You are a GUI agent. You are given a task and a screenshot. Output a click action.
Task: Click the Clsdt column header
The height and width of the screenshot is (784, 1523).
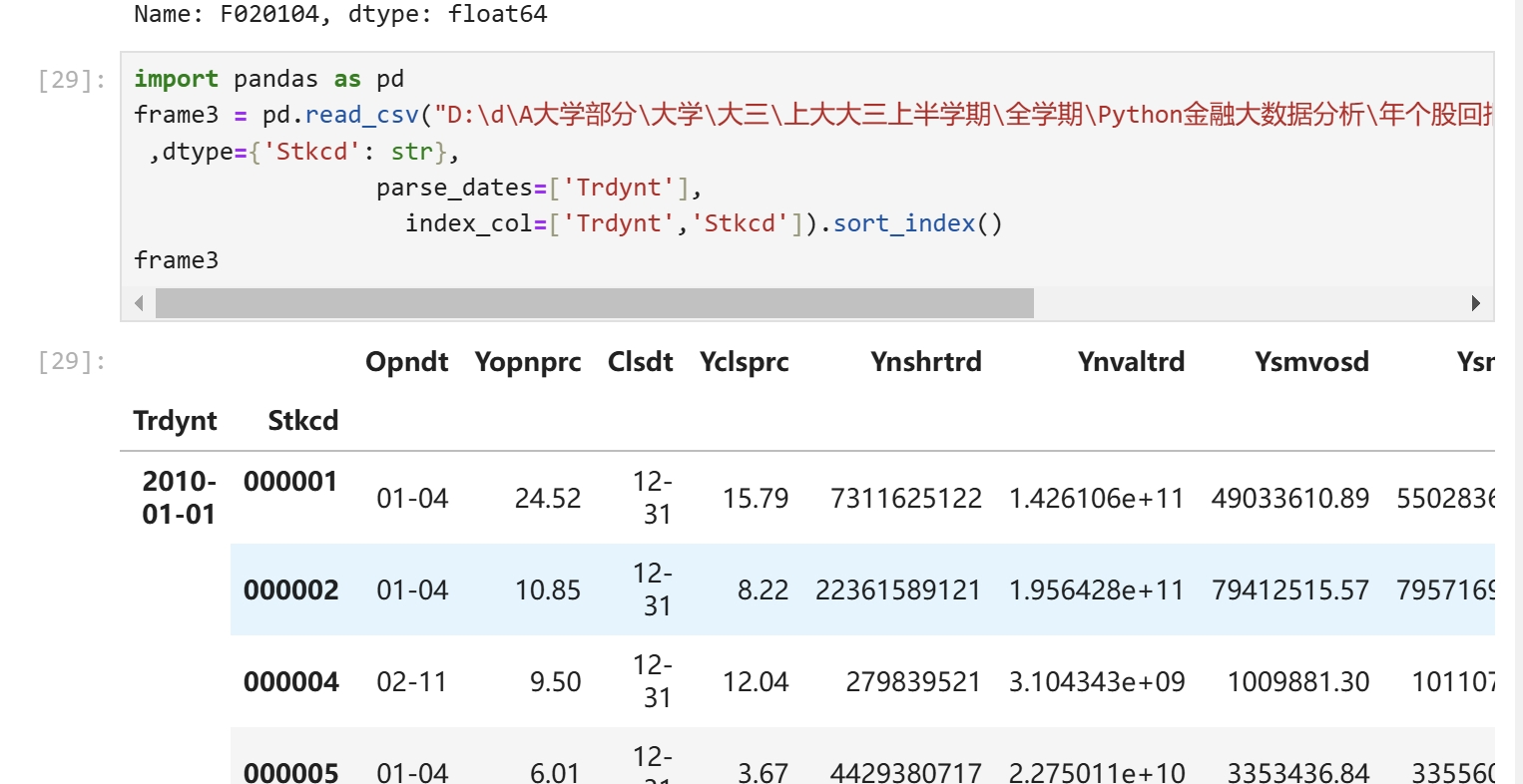640,362
